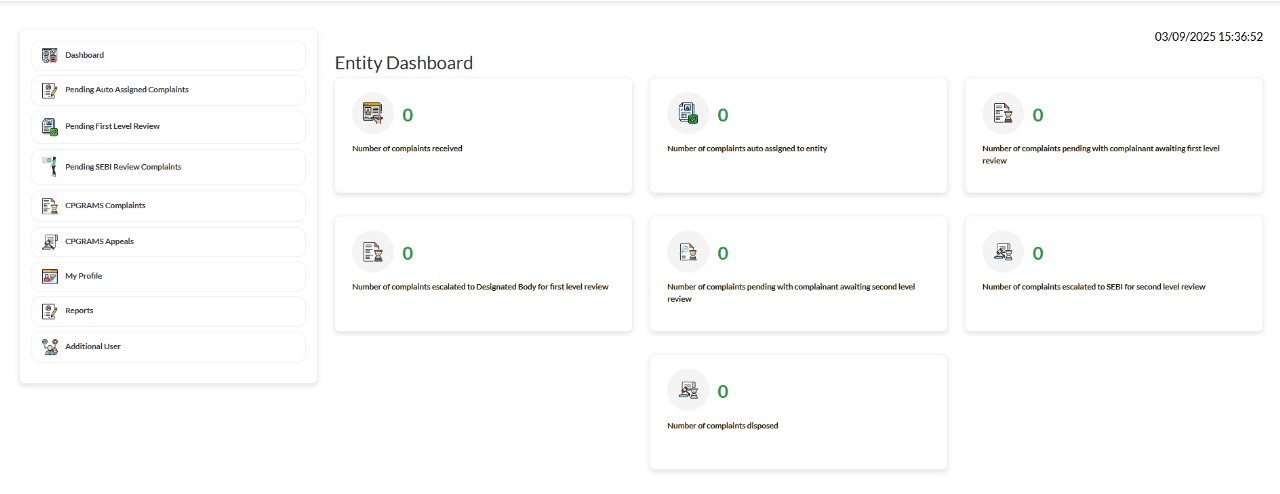Viewport: 1280px width, 494px height.
Task: Click the Pending First Level Review icon
Action: coord(49,127)
